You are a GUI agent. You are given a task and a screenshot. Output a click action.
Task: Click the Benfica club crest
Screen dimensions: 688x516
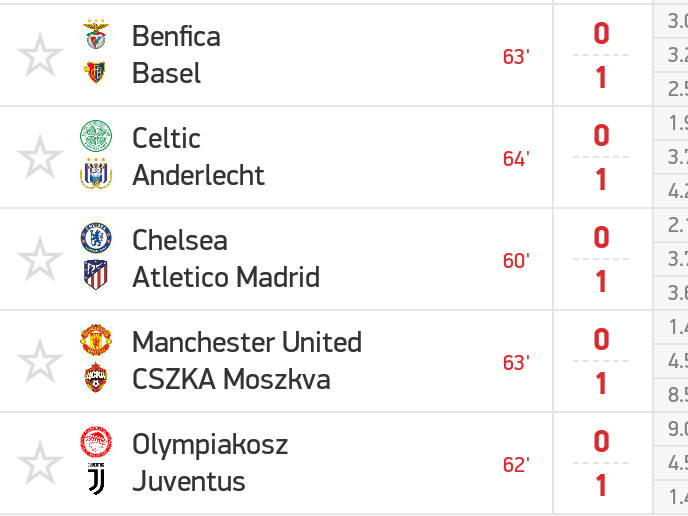96,34
